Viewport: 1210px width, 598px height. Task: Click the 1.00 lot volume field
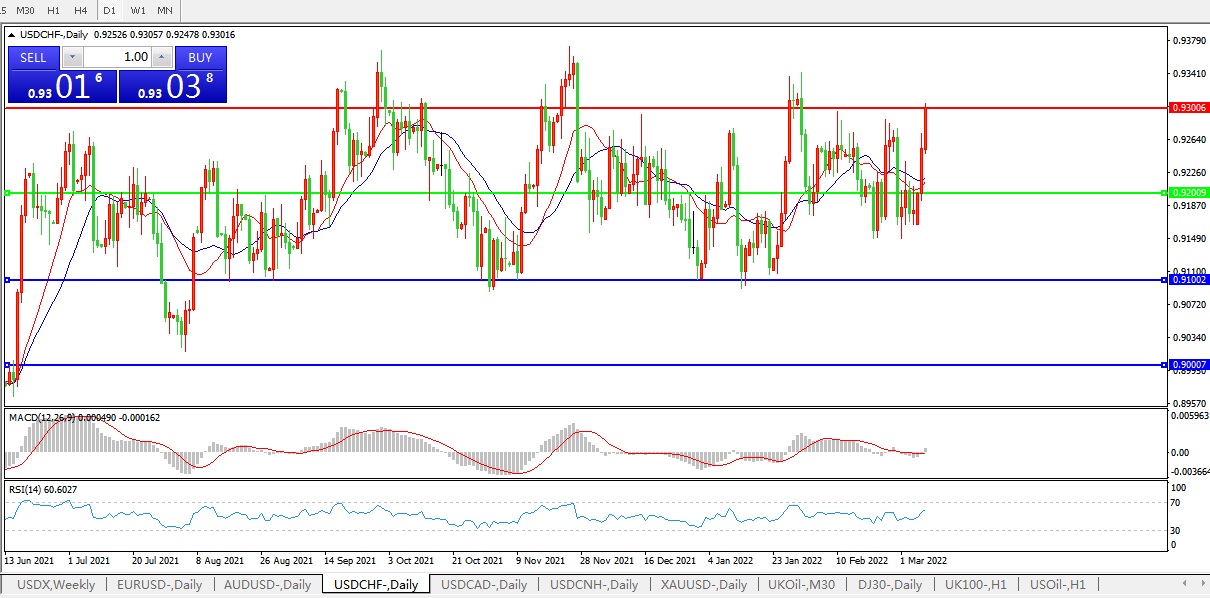point(118,57)
